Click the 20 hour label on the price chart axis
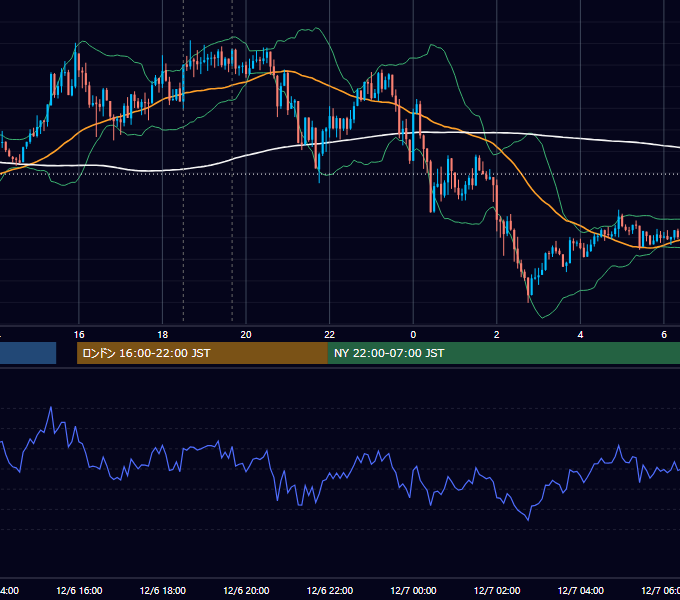This screenshot has height=600, width=680. [x=246, y=335]
